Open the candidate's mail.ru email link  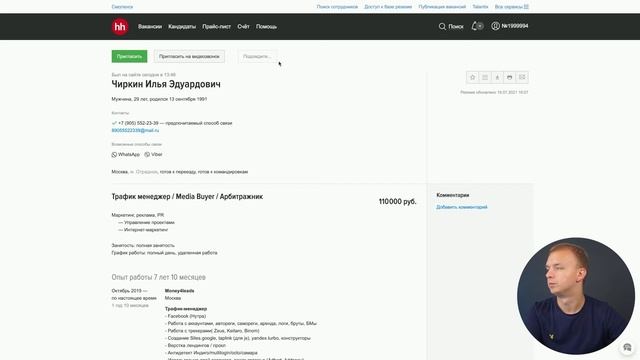135,131
